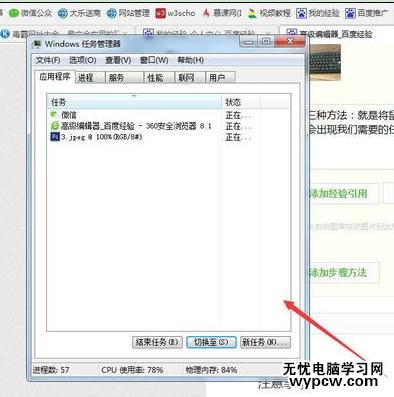Click the 360 browser icon in task list
Screen dimensions: 394x397
54,126
